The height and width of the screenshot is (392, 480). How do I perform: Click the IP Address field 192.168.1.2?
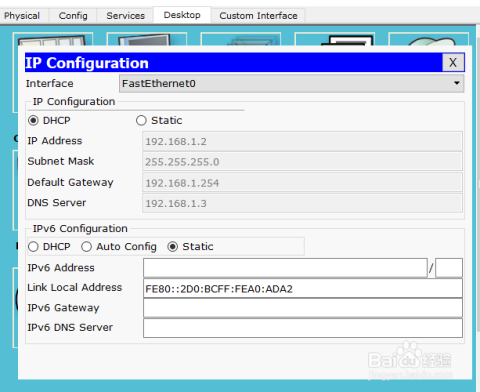coord(302,141)
